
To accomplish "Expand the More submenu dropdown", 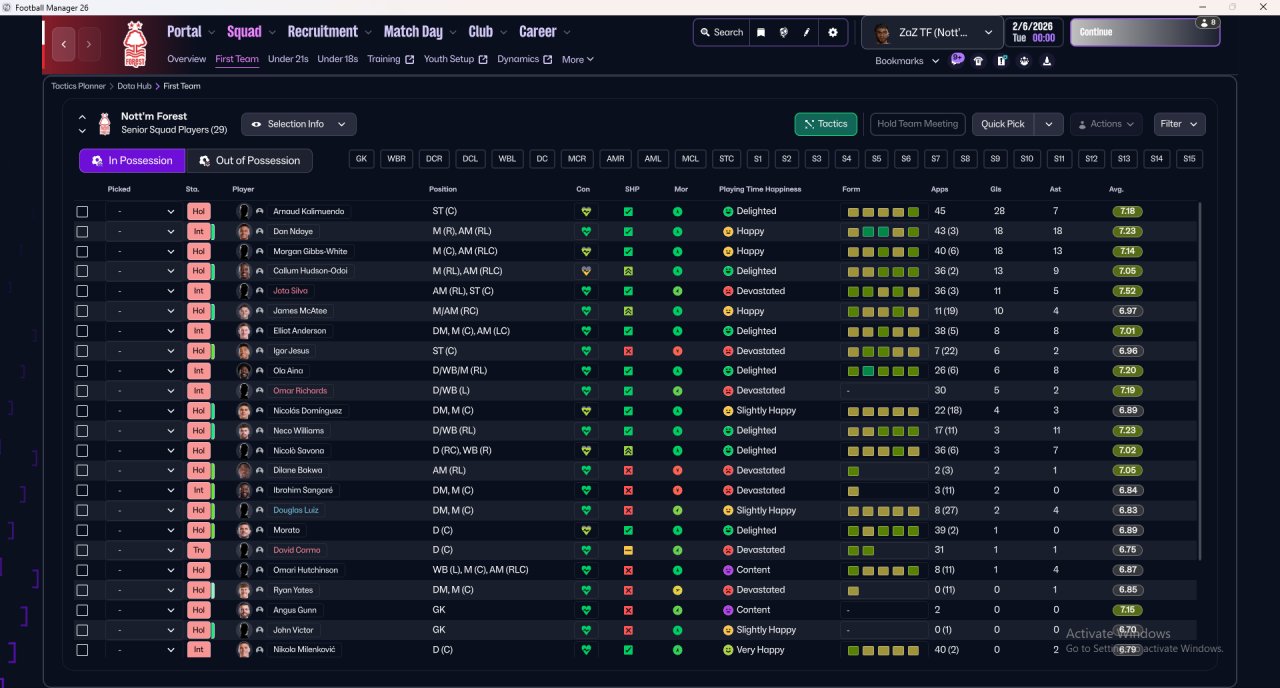I will 578,59.
